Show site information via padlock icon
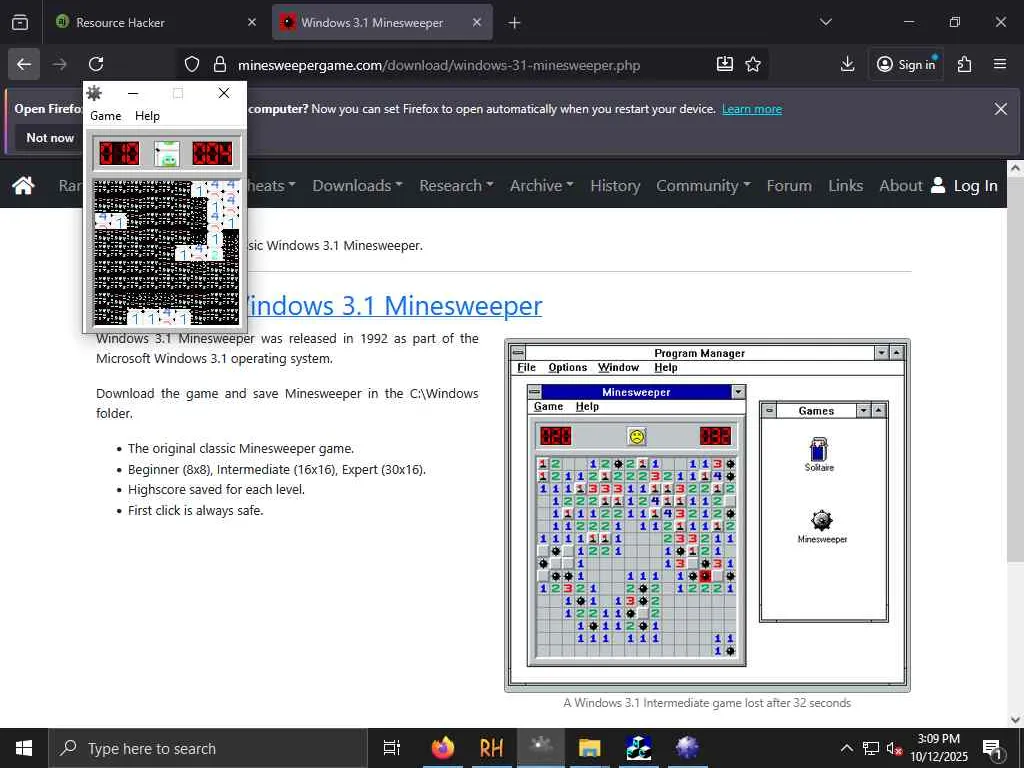 click(220, 64)
